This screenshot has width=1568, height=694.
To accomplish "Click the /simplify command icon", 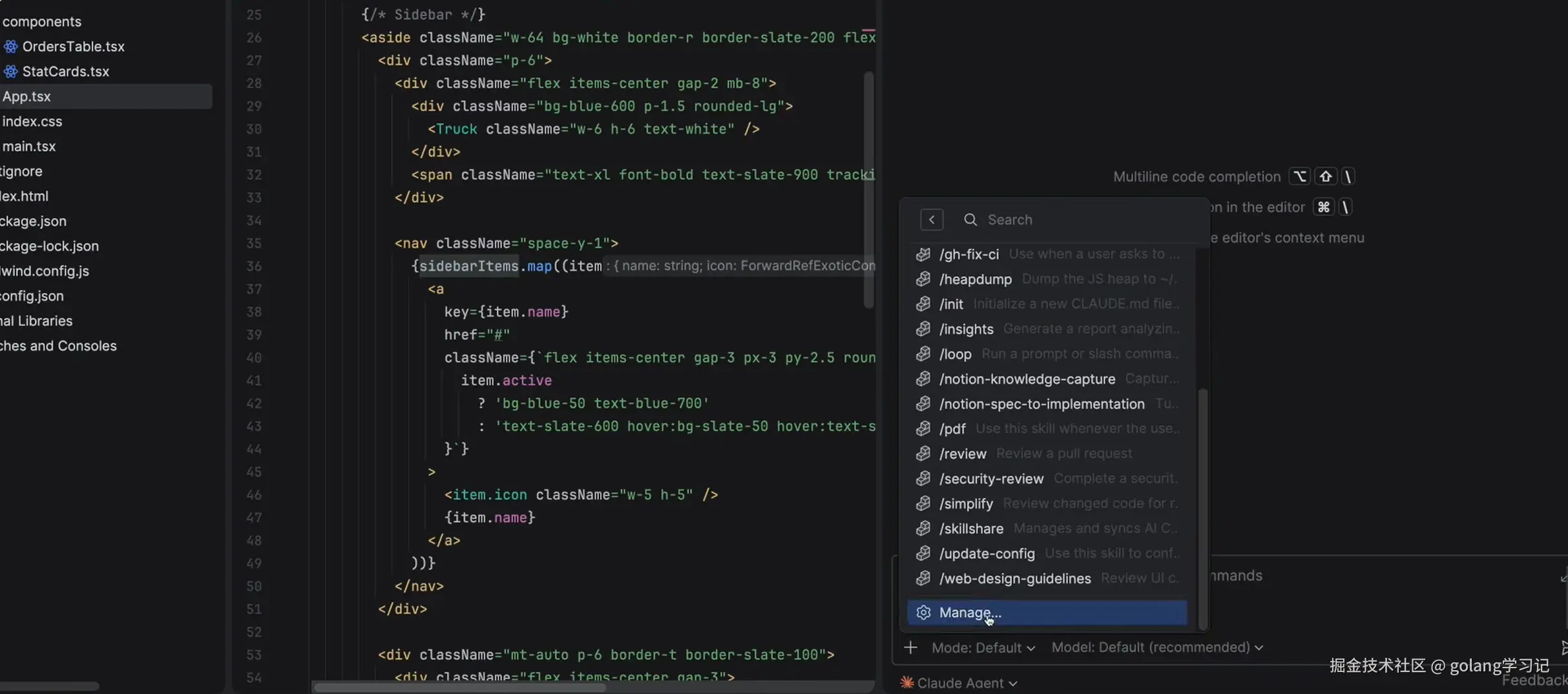I will (x=923, y=503).
